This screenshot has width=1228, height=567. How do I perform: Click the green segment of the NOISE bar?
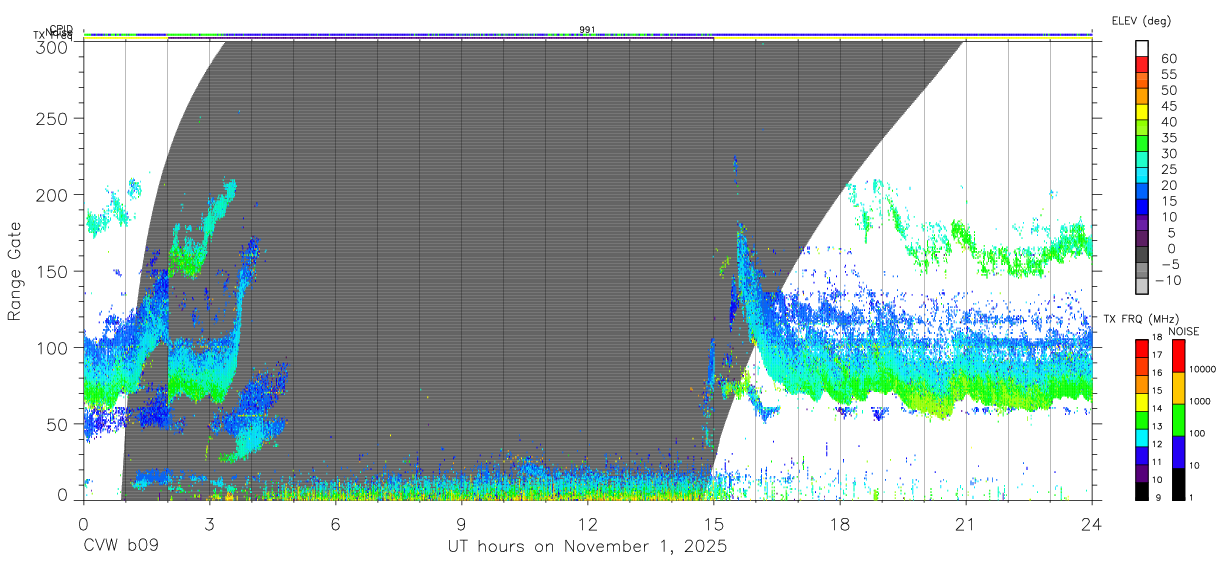[x=1178, y=419]
